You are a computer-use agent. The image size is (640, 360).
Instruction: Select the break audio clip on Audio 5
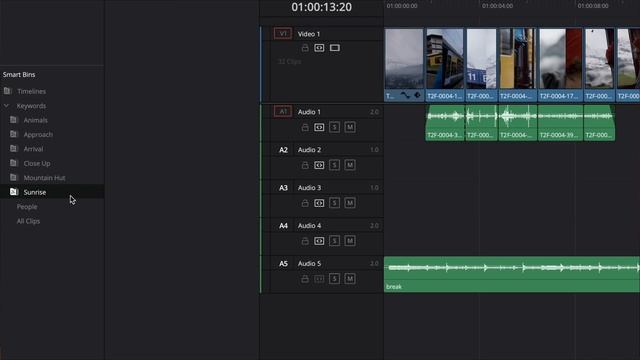click(512, 274)
